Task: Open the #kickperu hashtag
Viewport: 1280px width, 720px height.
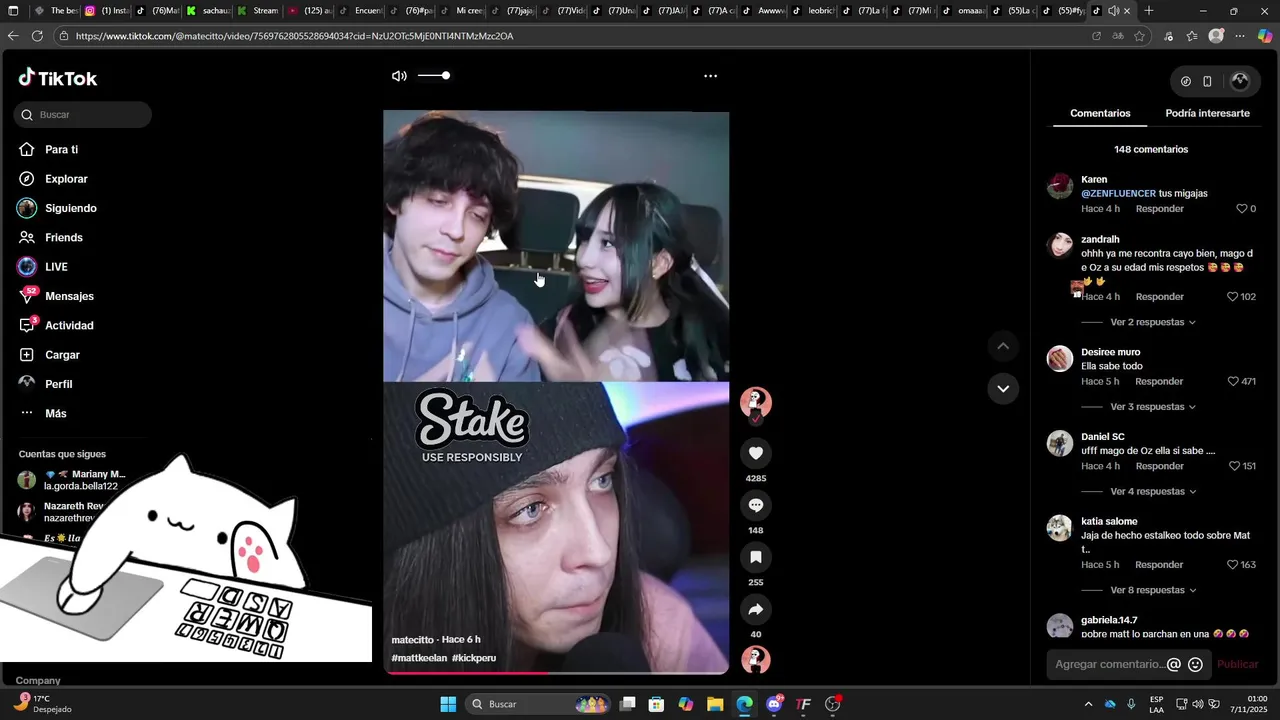Action: pyautogui.click(x=474, y=658)
